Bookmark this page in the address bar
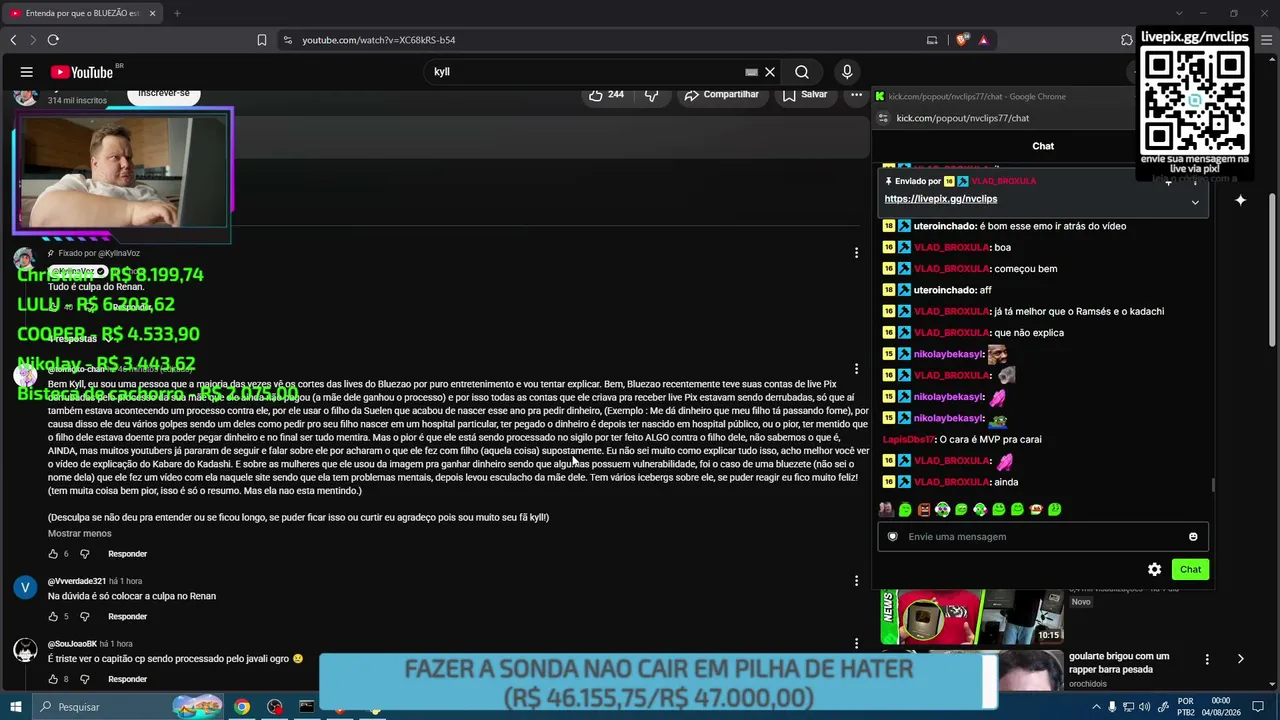Viewport: 1280px width, 720px height. [262, 40]
